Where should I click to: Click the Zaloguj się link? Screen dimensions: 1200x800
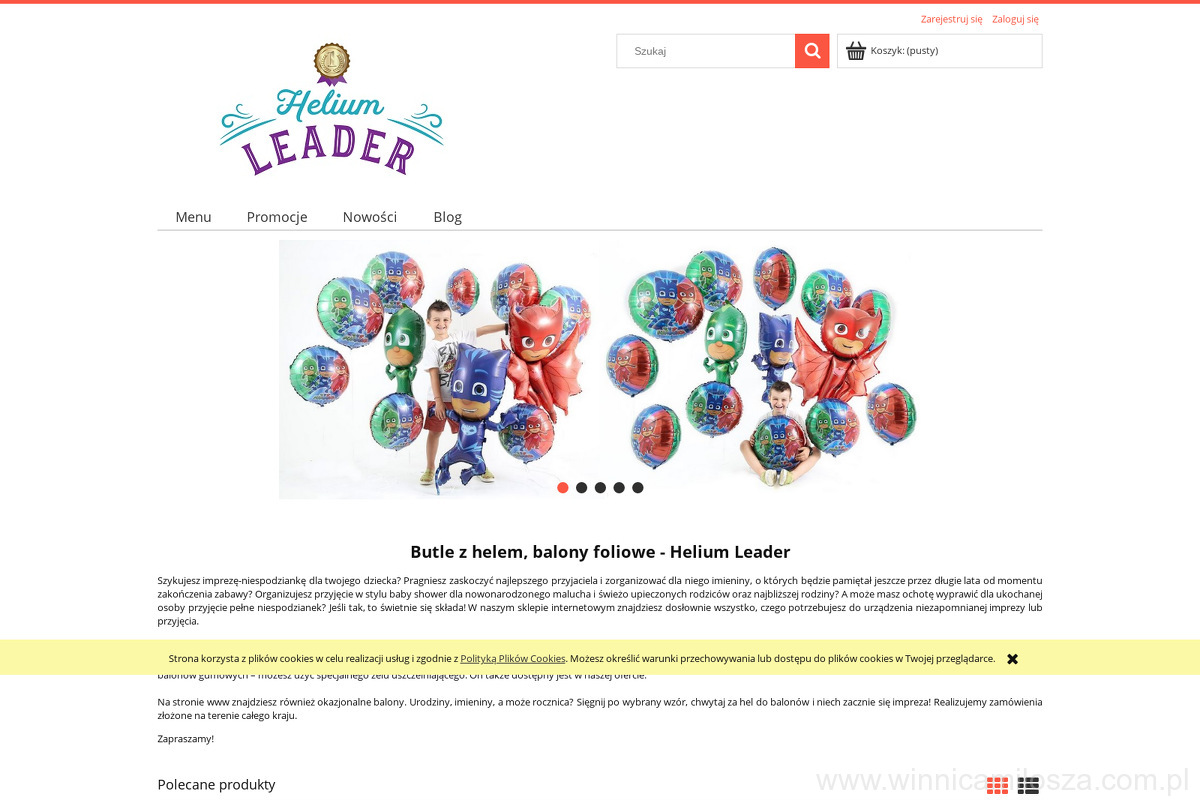(x=1015, y=19)
